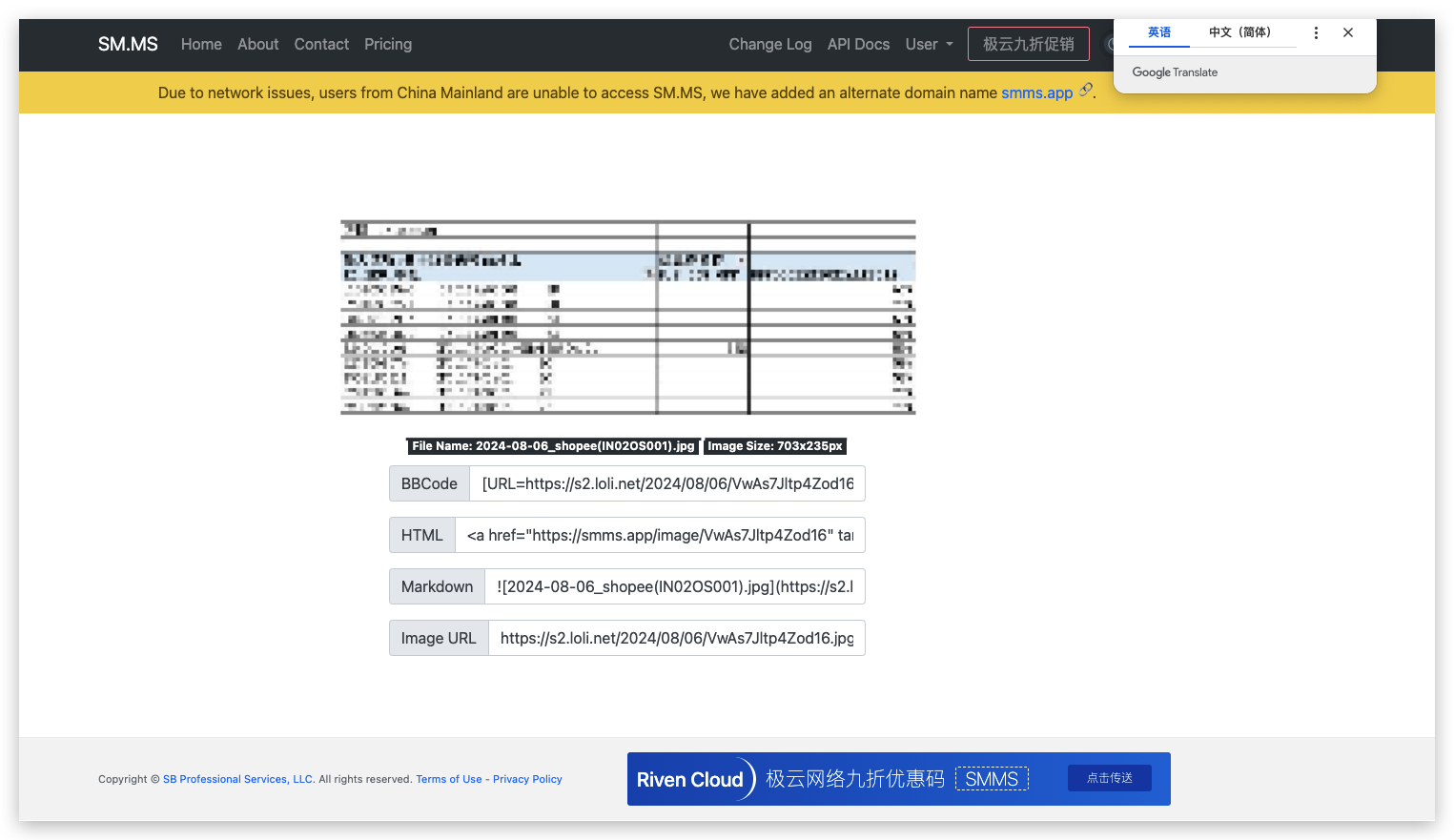Switch translation to 英语 tab

tap(1158, 32)
